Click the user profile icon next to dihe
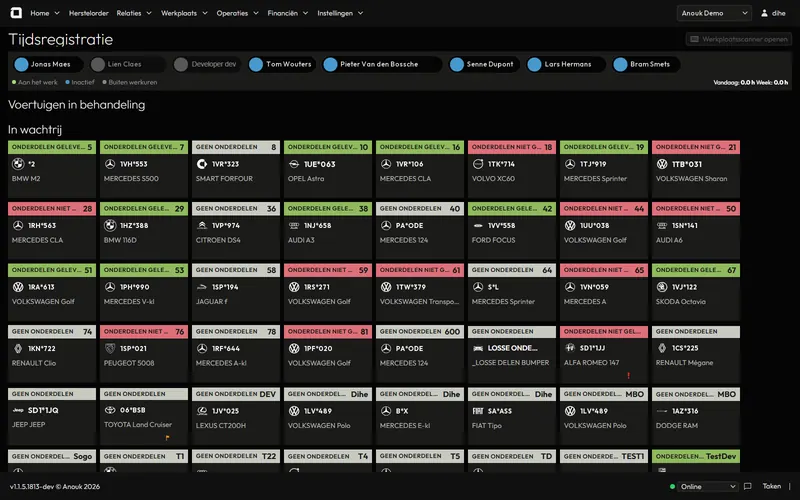800x500 pixels. click(x=764, y=13)
